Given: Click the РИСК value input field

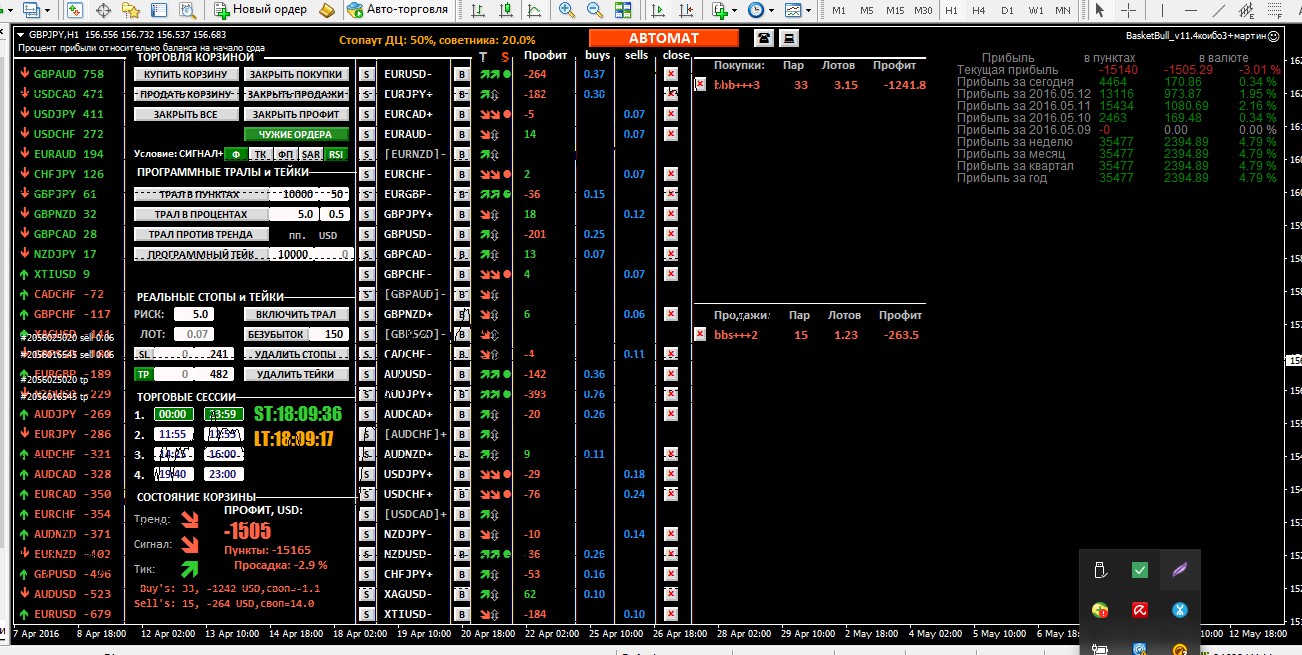Looking at the screenshot, I should (193, 314).
